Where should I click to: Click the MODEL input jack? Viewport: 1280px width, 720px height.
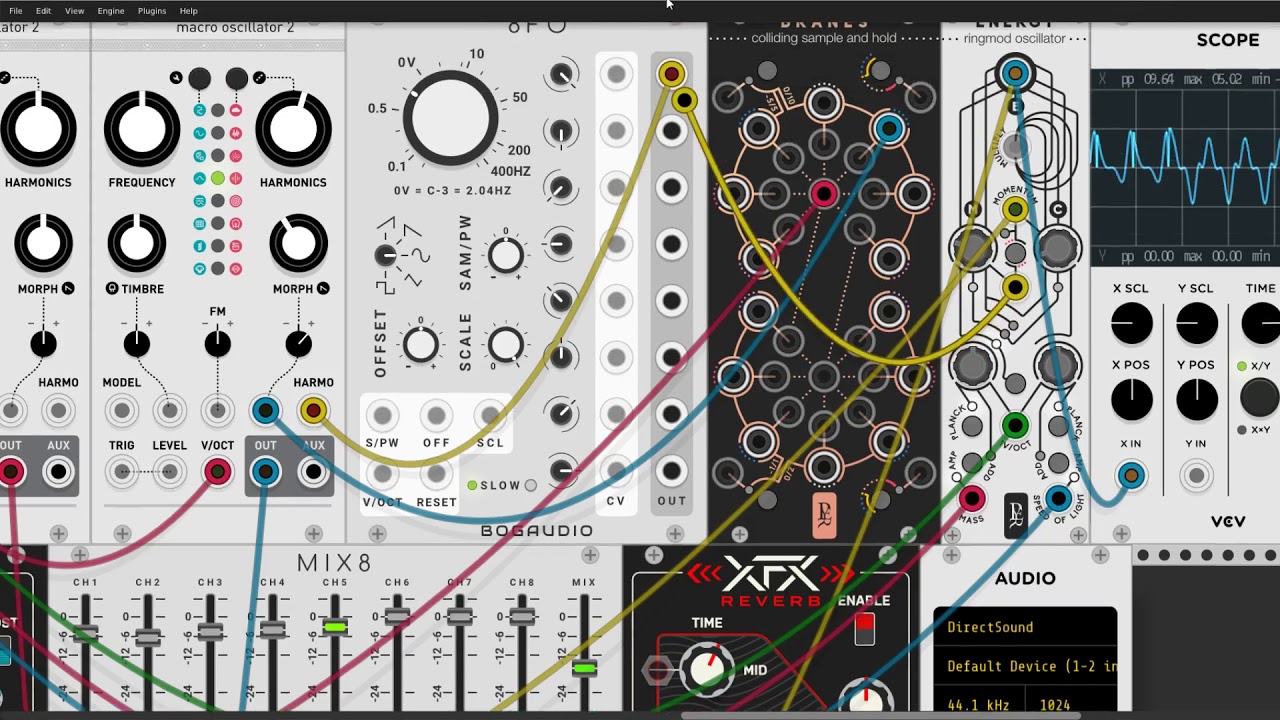coord(122,410)
